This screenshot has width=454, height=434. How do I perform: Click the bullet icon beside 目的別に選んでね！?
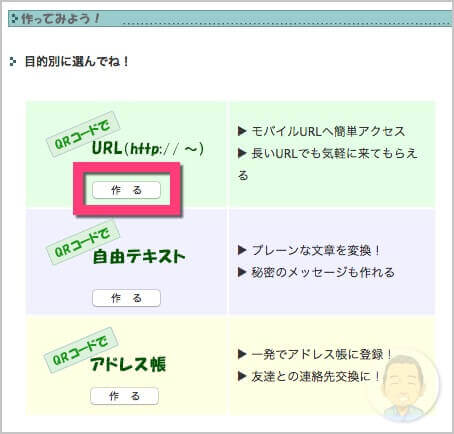(13, 62)
